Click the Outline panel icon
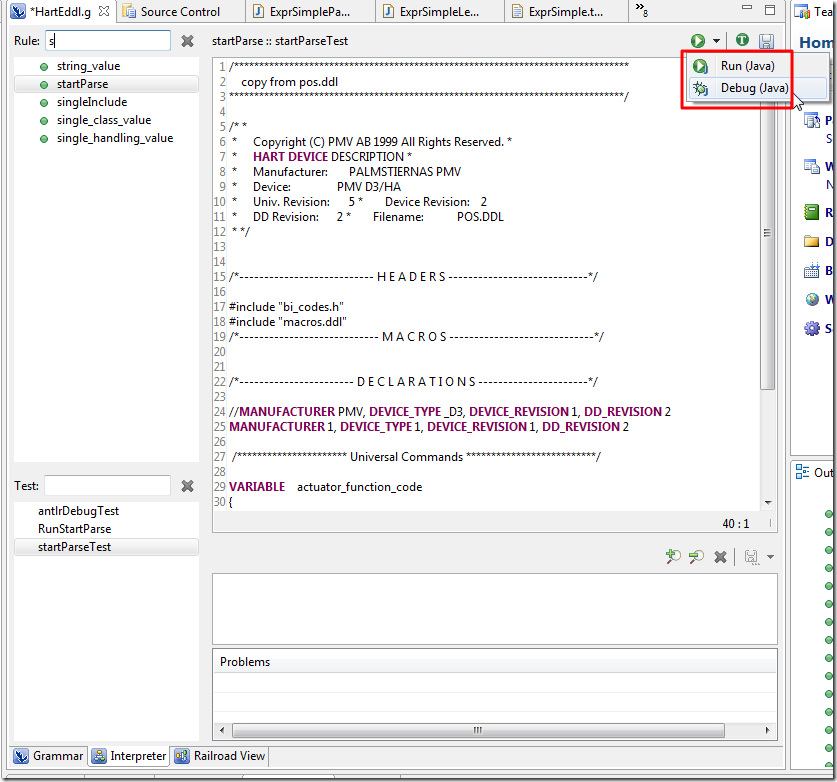This screenshot has width=837, height=782. click(802, 471)
